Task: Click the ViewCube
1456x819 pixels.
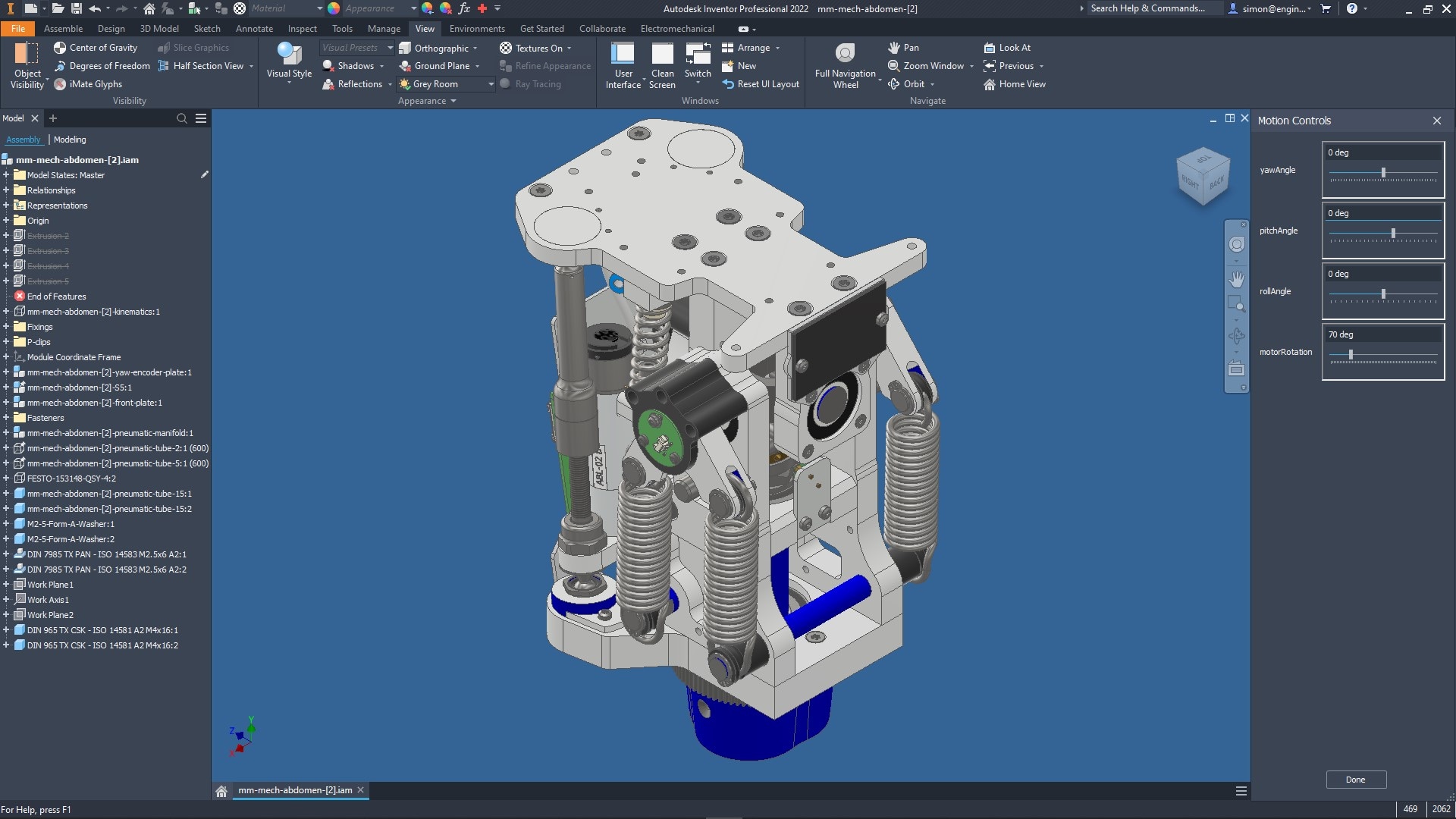Action: 1203,177
